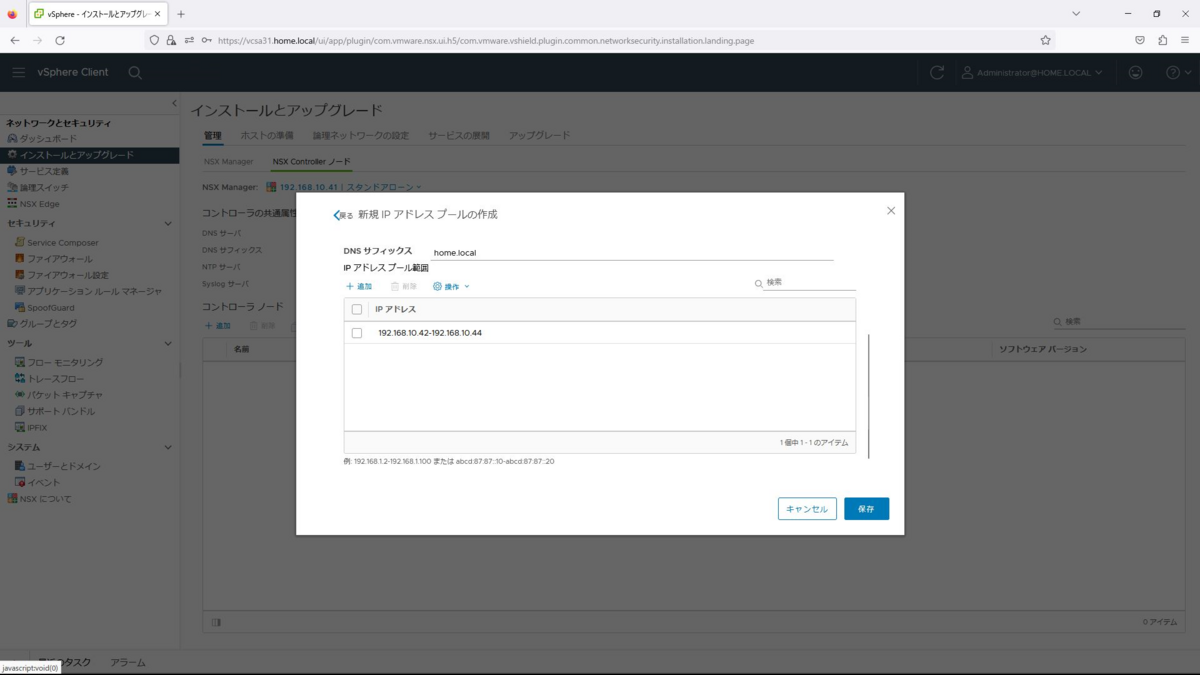Open browser extensions icon
1200x675 pixels.
click(1162, 40)
